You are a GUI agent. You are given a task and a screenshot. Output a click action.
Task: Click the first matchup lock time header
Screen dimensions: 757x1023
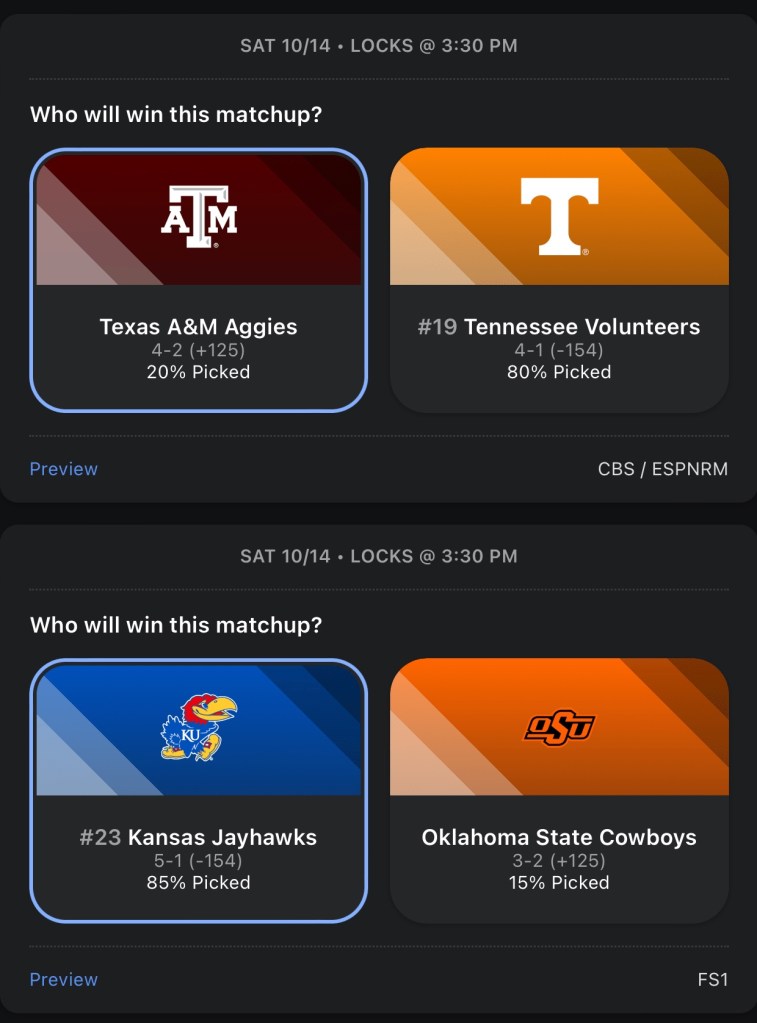point(379,46)
